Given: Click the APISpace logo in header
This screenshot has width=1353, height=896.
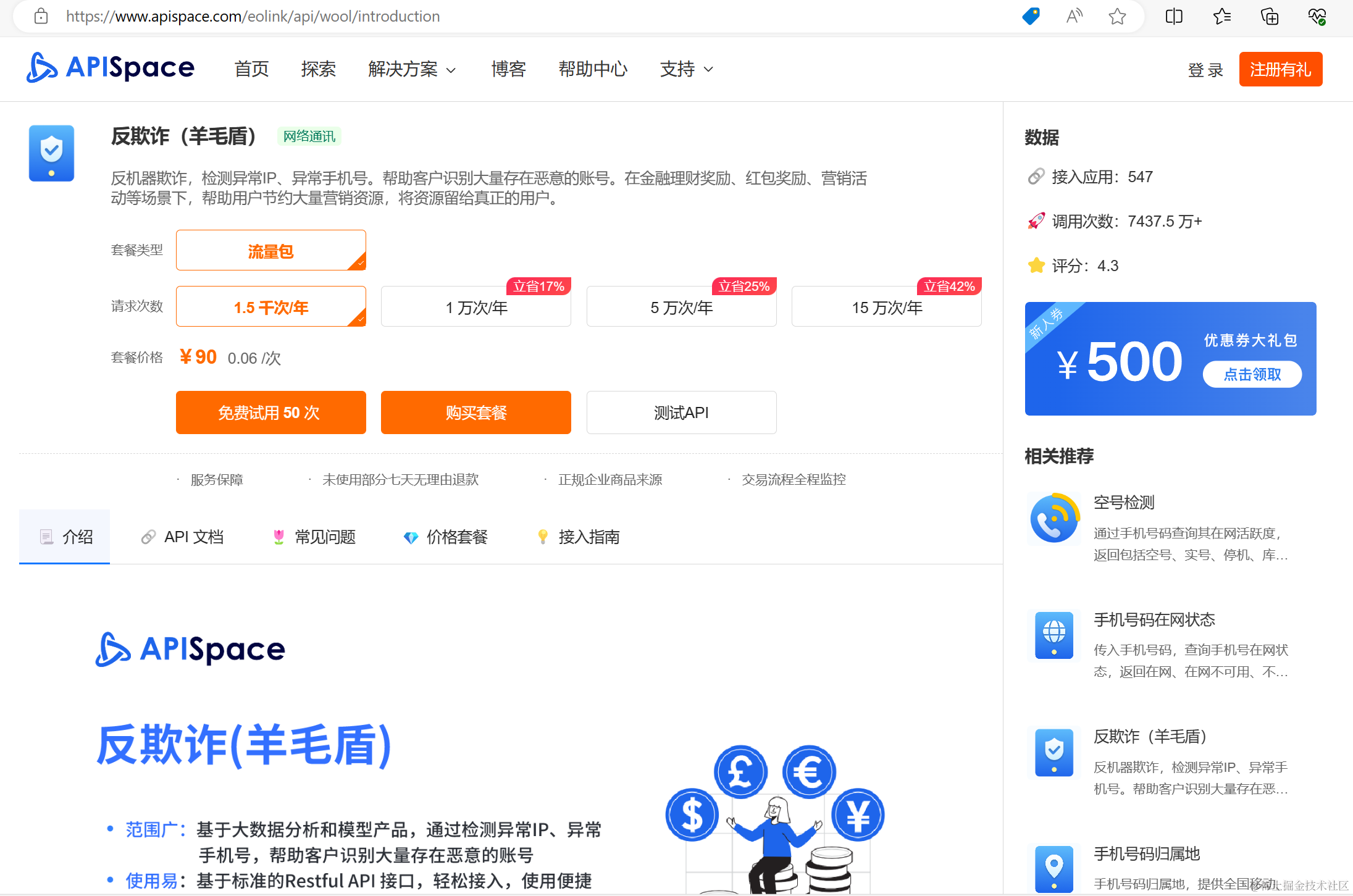Looking at the screenshot, I should pos(111,68).
